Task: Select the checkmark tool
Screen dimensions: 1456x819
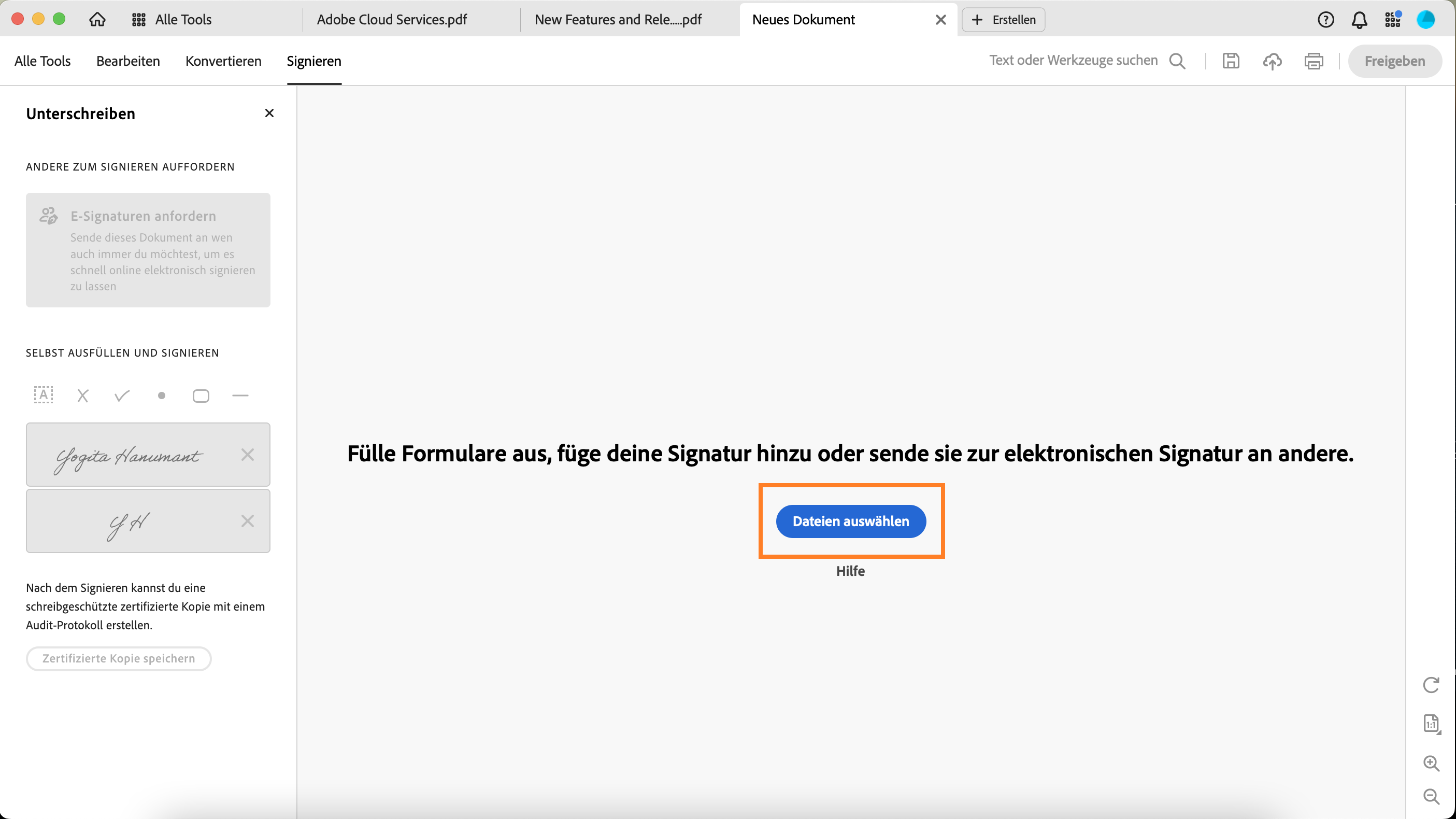Action: [122, 396]
